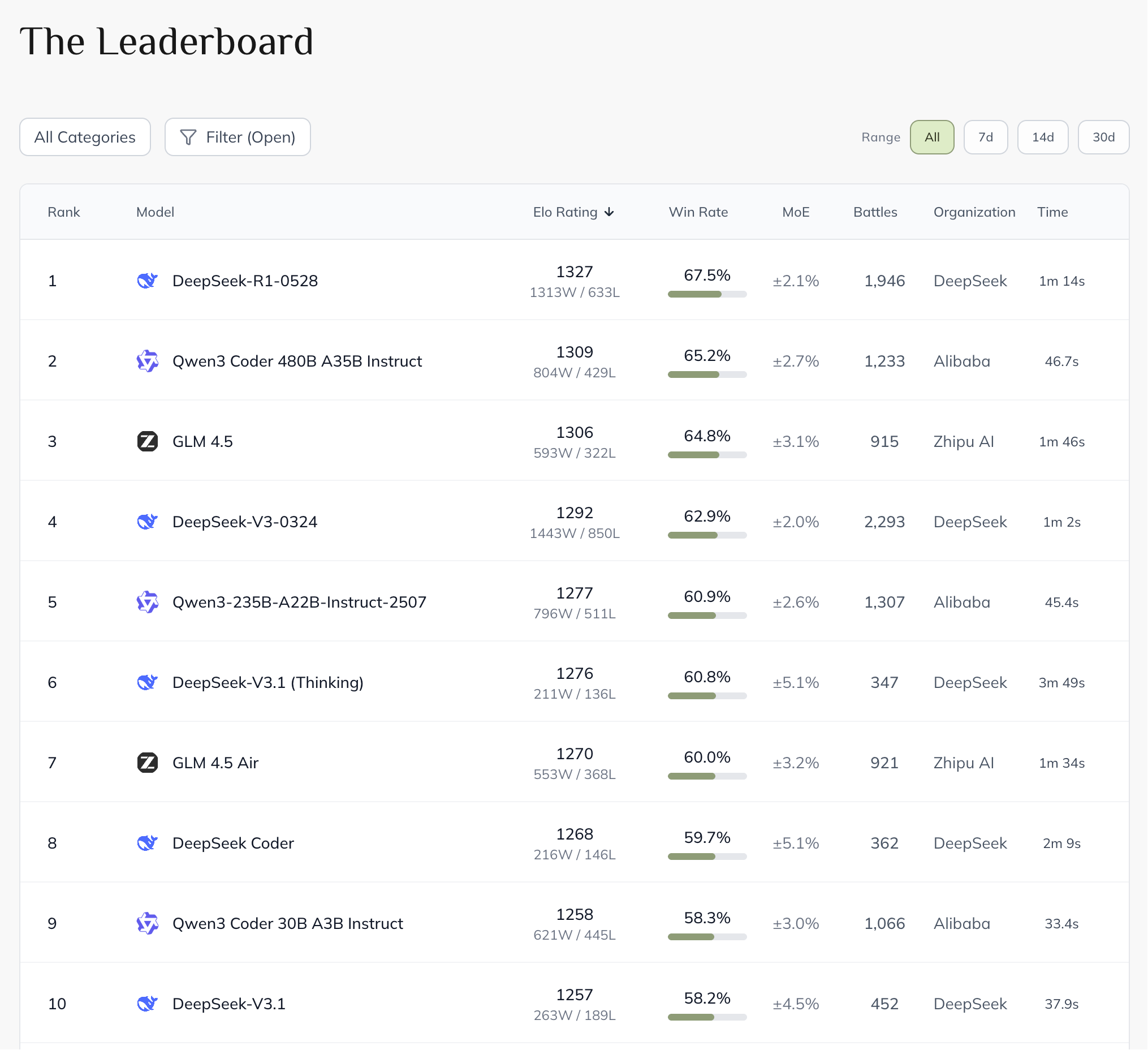Click the DeepSeek Coder whale icon
This screenshot has height=1050, width=1148.
(x=147, y=843)
